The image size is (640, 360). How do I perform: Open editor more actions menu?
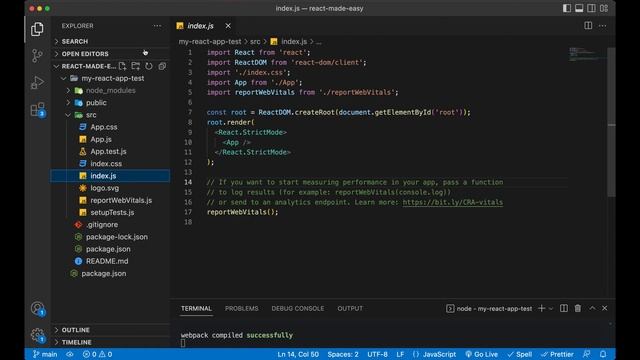tap(602, 26)
